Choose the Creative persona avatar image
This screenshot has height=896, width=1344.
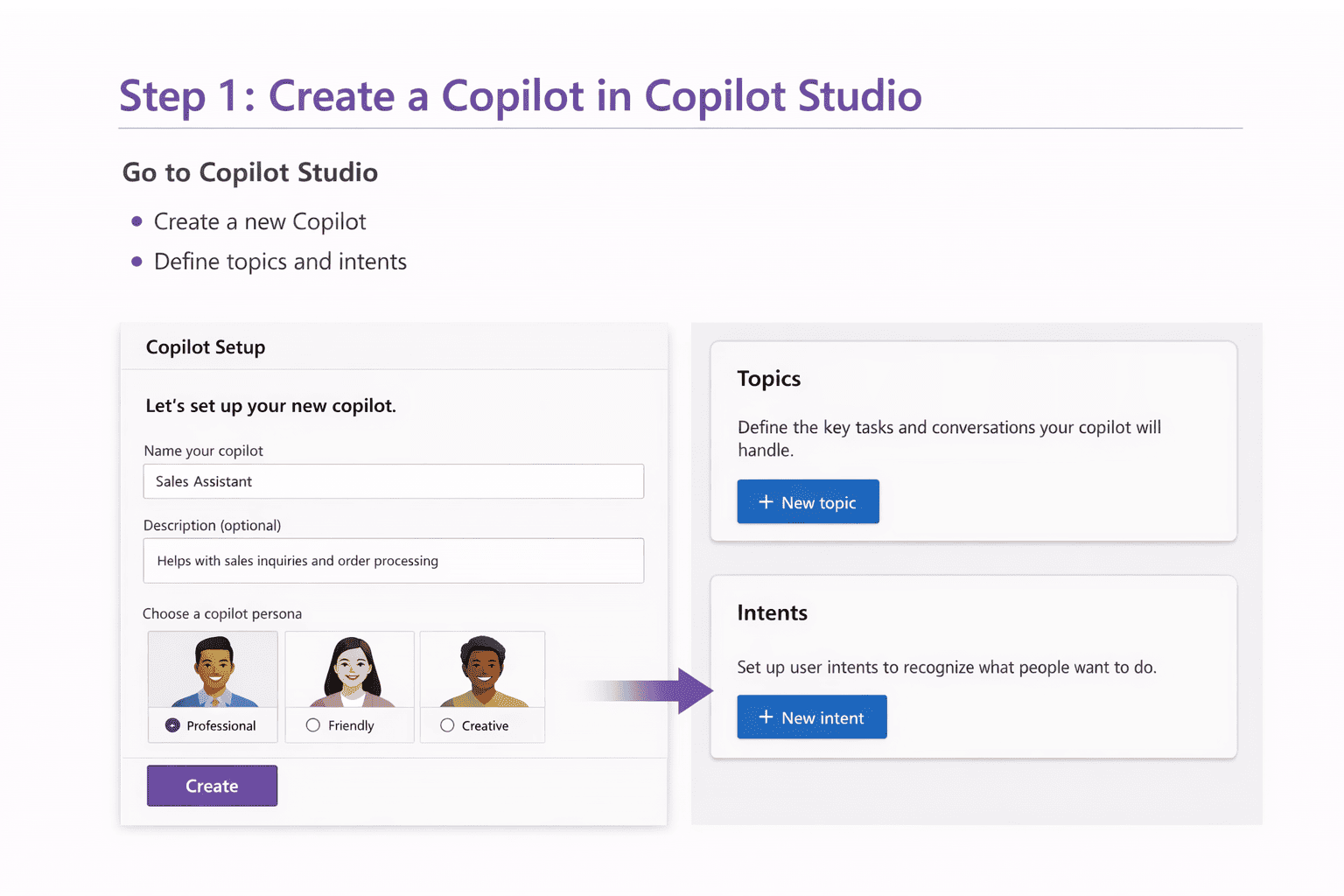click(x=482, y=670)
